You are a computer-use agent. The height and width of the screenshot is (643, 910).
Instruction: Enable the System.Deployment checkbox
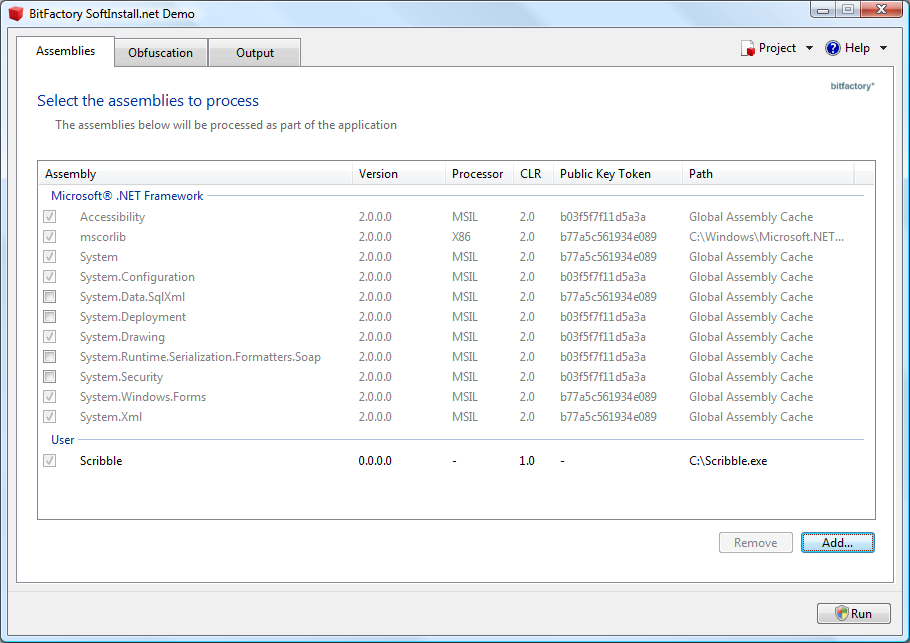(50, 317)
